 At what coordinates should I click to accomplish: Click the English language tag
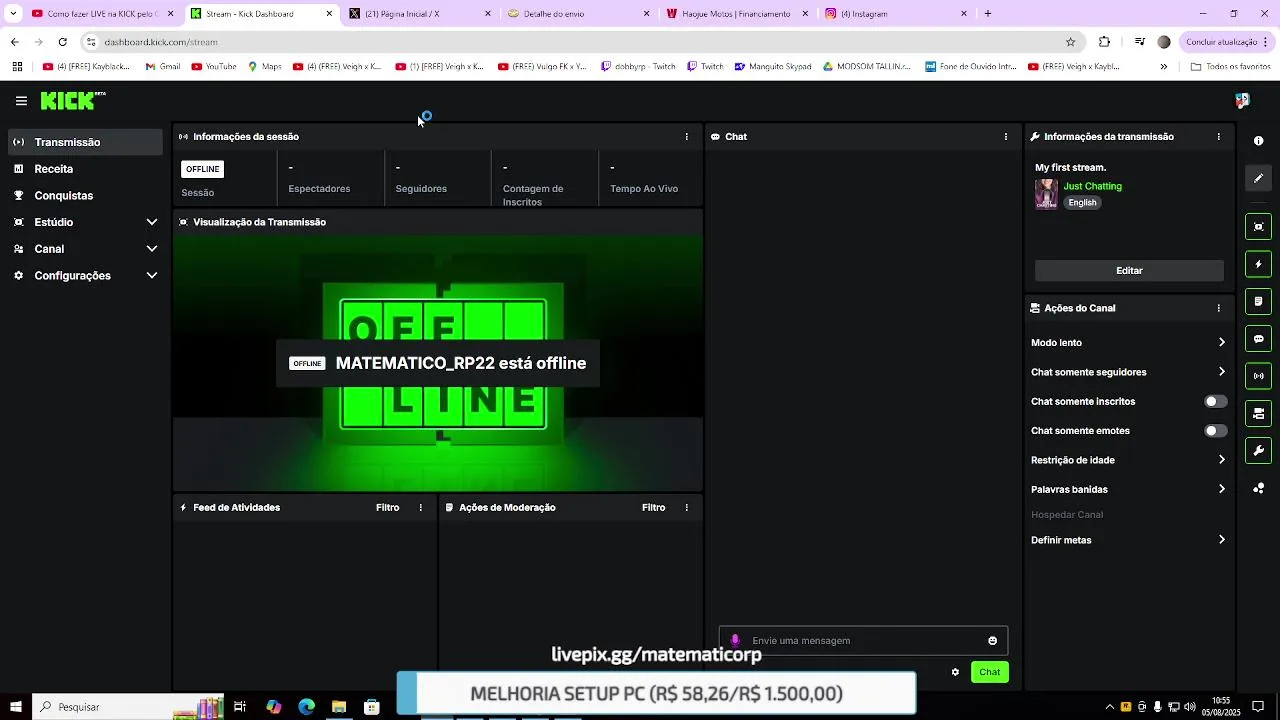[1082, 203]
